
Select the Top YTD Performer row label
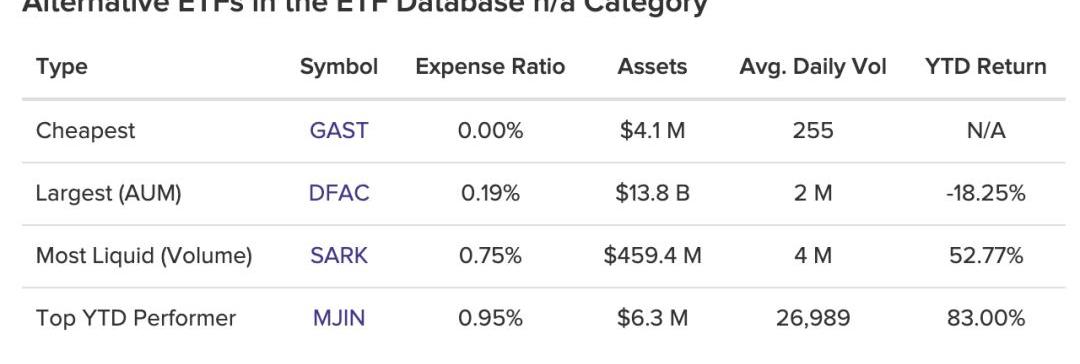pyautogui.click(x=136, y=318)
